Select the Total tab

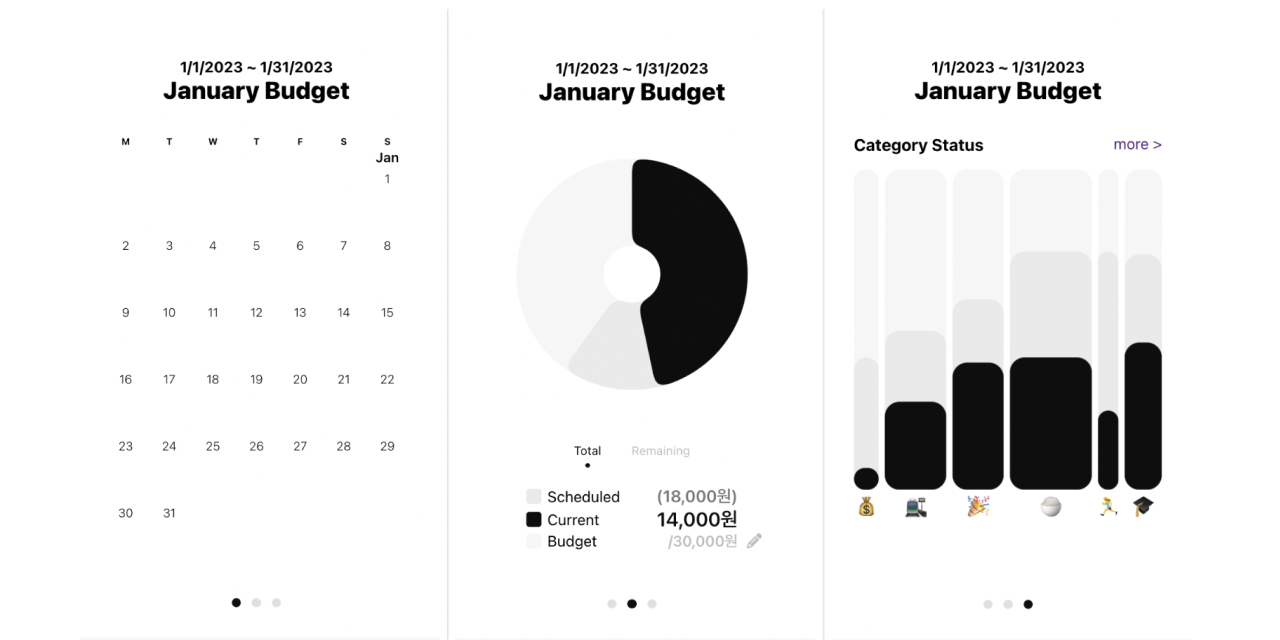(587, 450)
